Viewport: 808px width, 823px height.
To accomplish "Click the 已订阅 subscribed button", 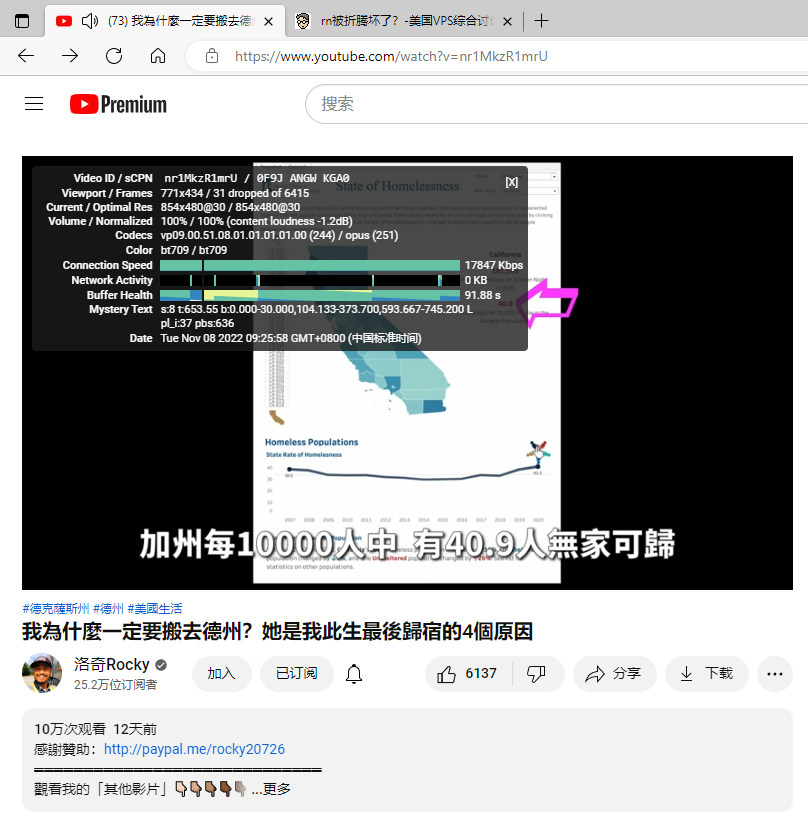I will (x=297, y=673).
